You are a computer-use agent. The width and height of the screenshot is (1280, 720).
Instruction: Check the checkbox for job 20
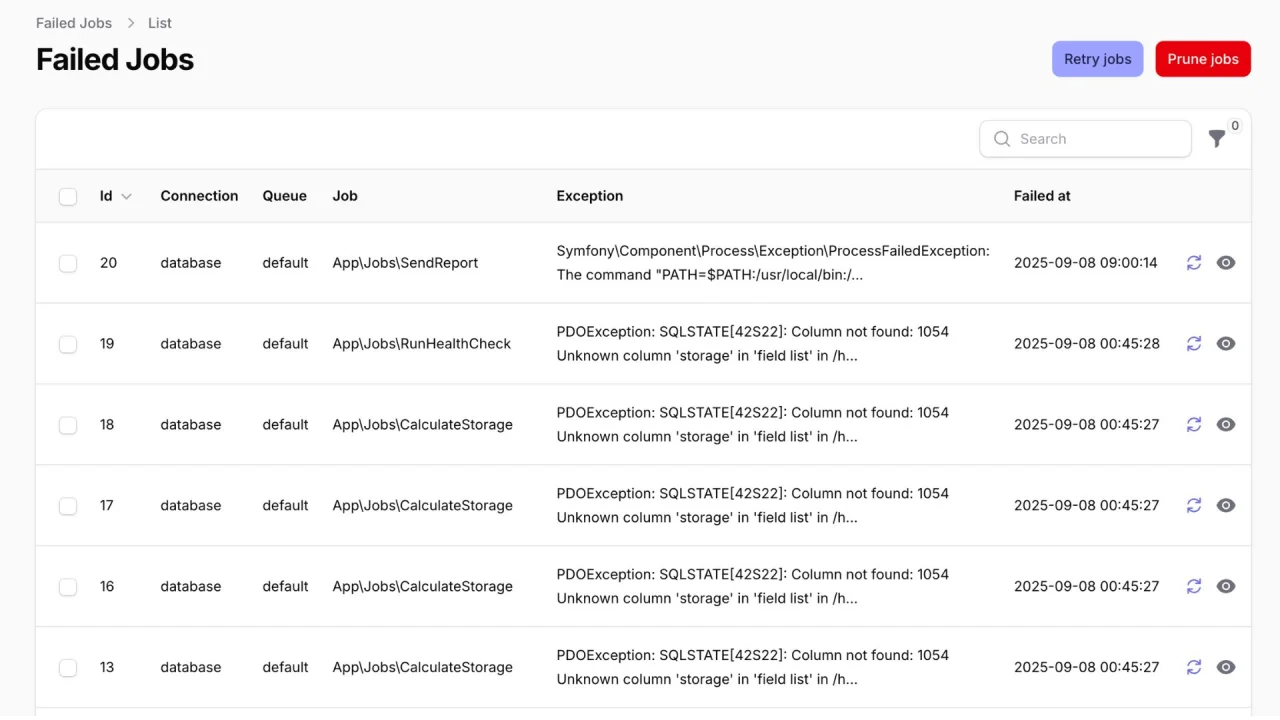(68, 262)
